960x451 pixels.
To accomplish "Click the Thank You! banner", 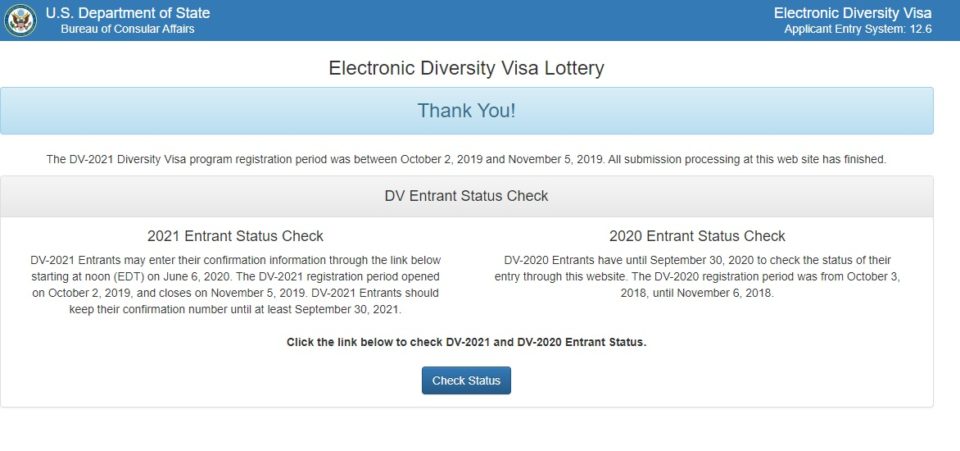I will pyautogui.click(x=467, y=111).
